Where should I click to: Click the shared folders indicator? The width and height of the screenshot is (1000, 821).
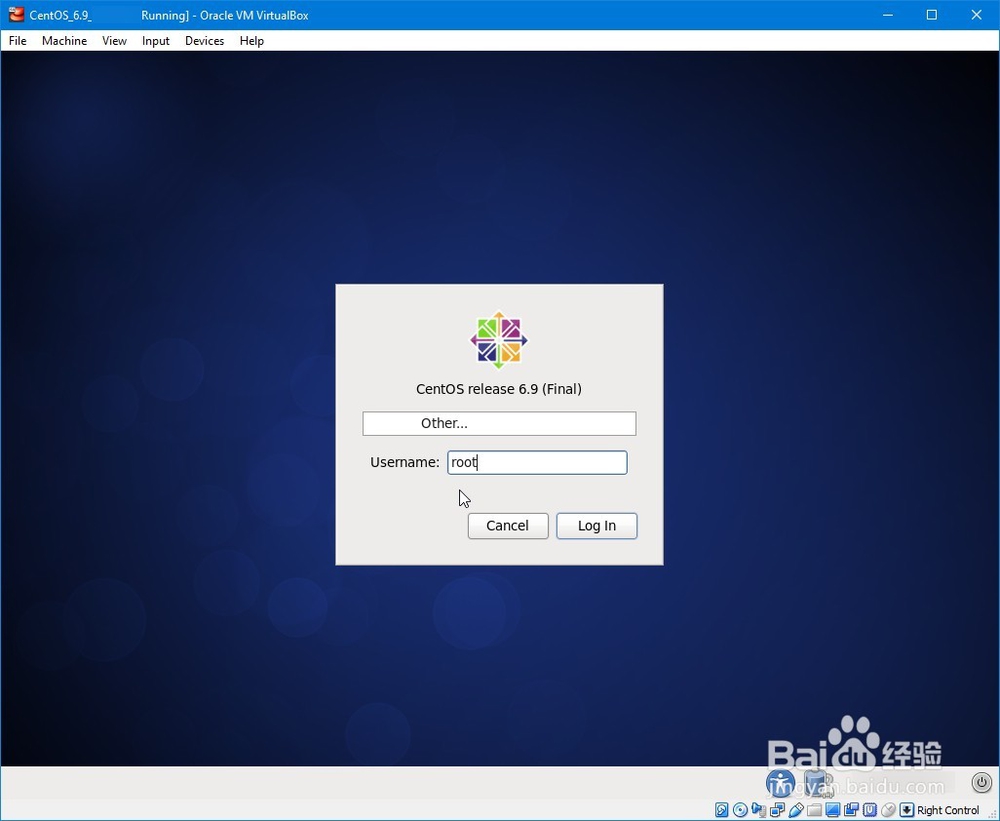[814, 810]
